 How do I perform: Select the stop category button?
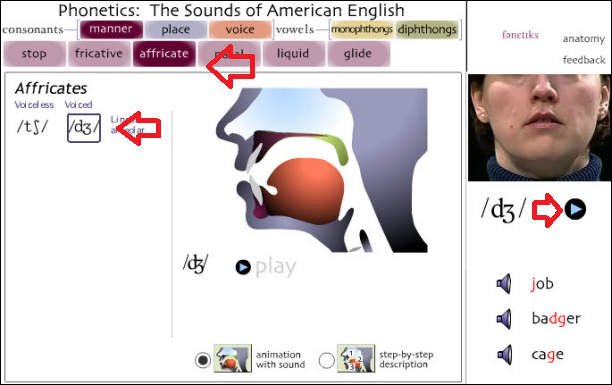34,53
